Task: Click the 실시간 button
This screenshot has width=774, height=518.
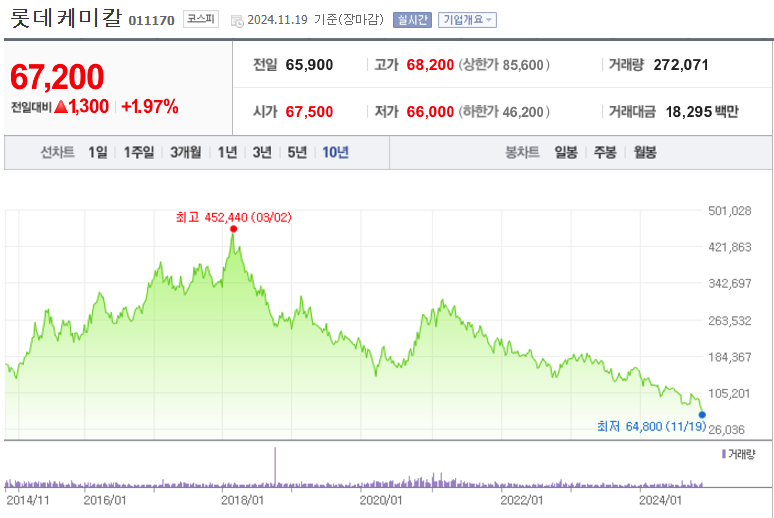Action: [x=412, y=20]
